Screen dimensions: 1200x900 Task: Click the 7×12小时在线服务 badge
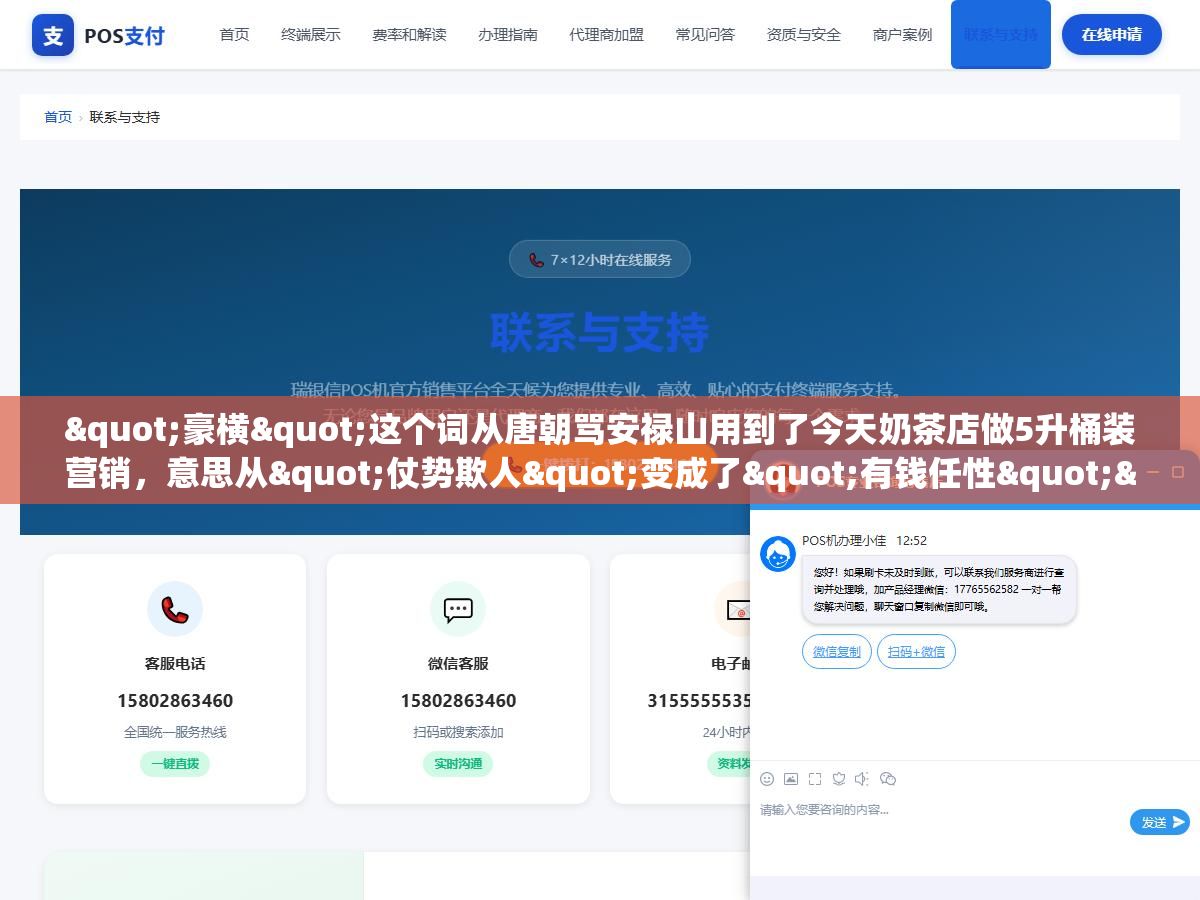600,260
